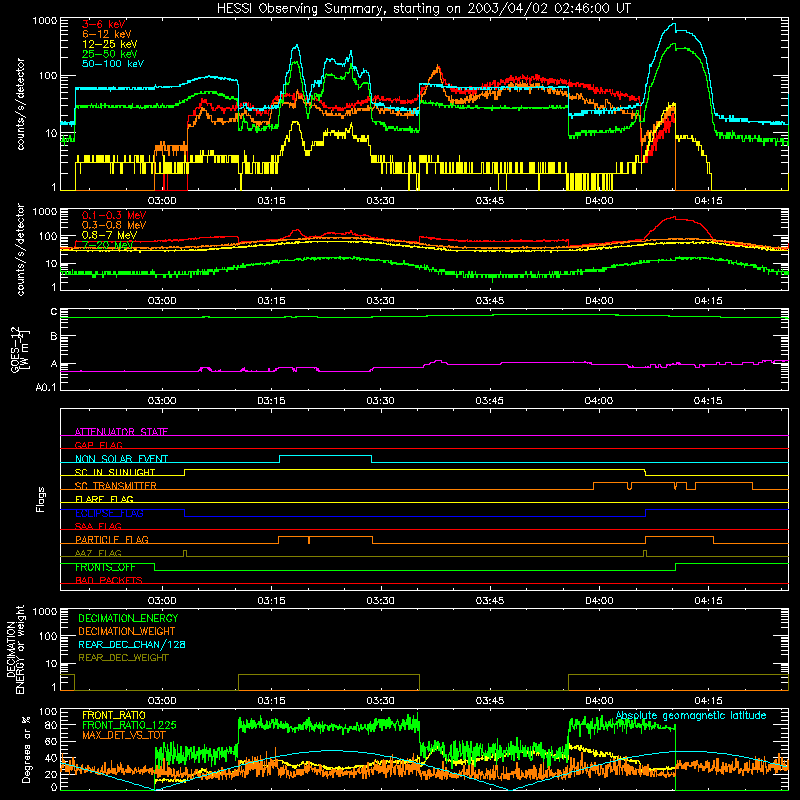Click counts/s/detector axis title of keV panel

pos(20,104)
